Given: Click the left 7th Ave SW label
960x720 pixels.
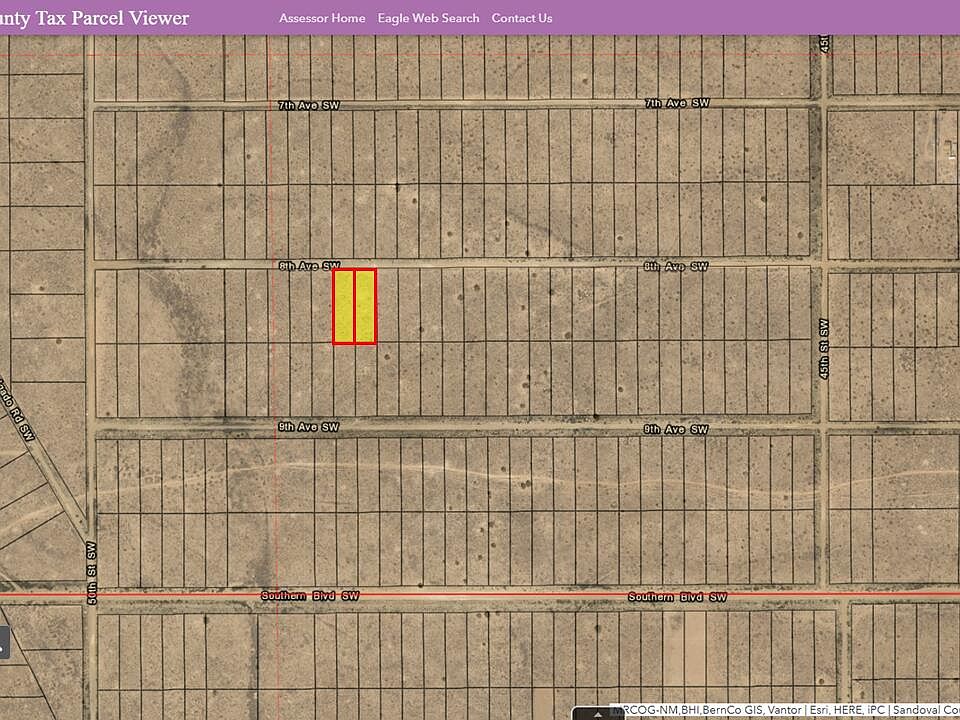Looking at the screenshot, I should point(308,105).
